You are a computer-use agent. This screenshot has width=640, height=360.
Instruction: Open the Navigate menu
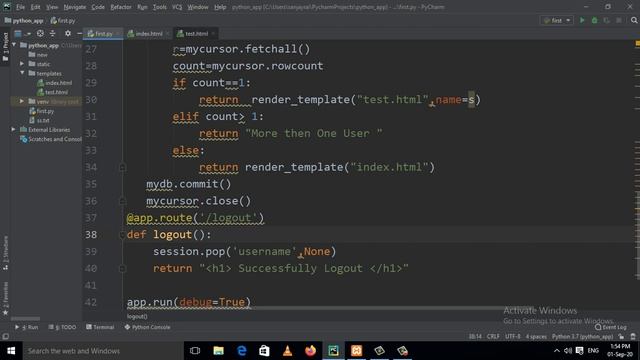[x=75, y=7]
